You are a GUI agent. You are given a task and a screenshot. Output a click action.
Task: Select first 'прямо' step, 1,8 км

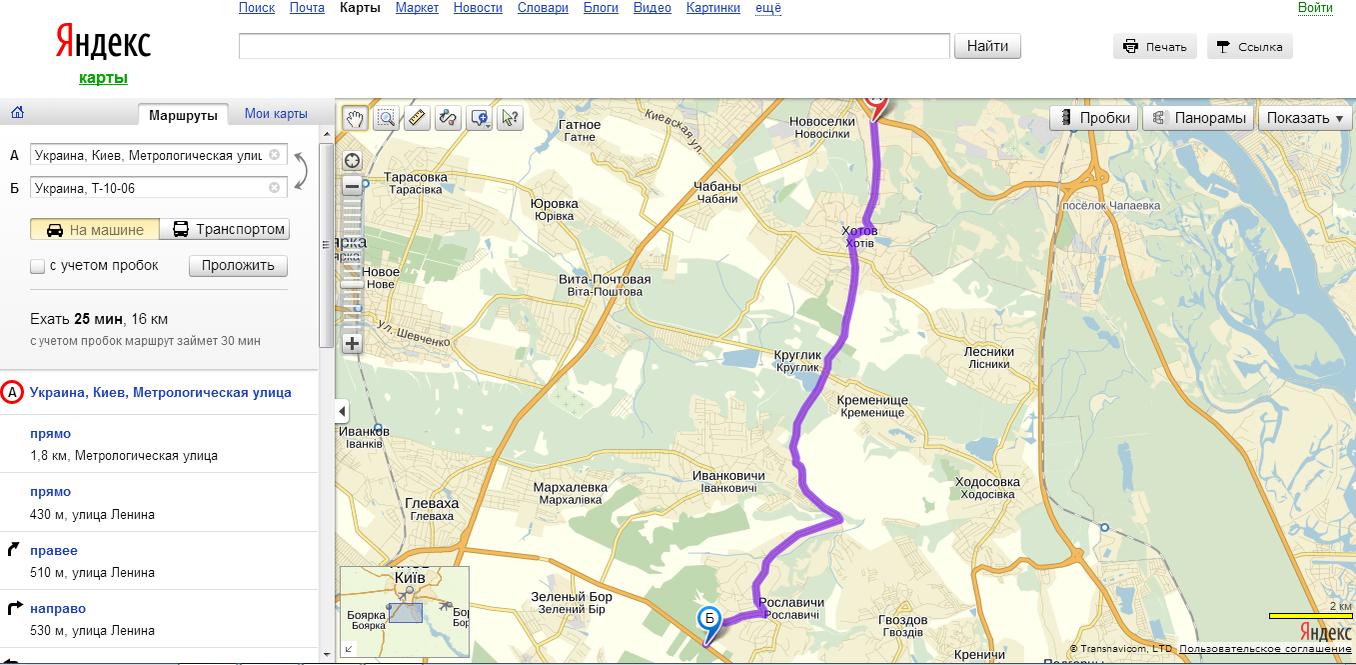tap(160, 445)
